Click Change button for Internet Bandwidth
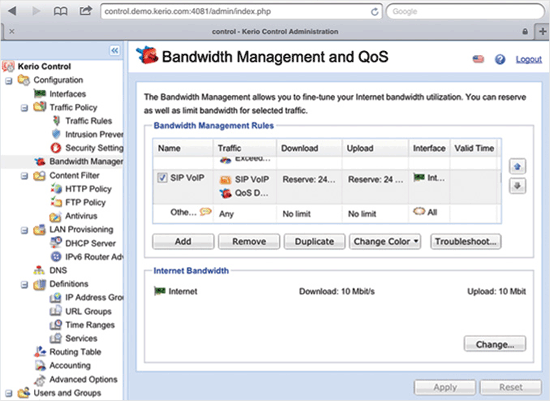The height and width of the screenshot is (401, 550). tap(495, 344)
